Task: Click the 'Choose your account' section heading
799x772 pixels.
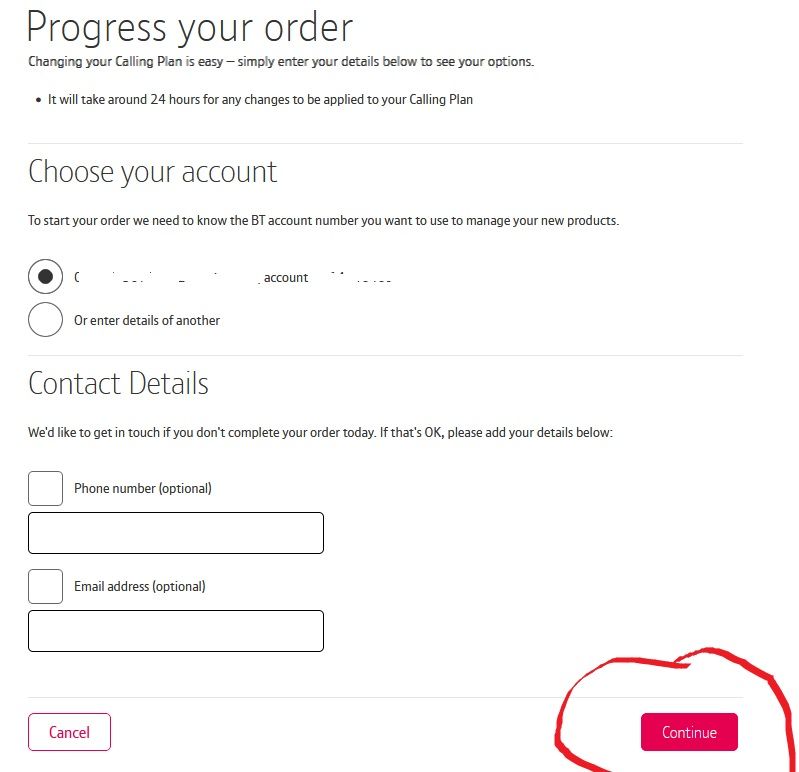Action: point(153,172)
